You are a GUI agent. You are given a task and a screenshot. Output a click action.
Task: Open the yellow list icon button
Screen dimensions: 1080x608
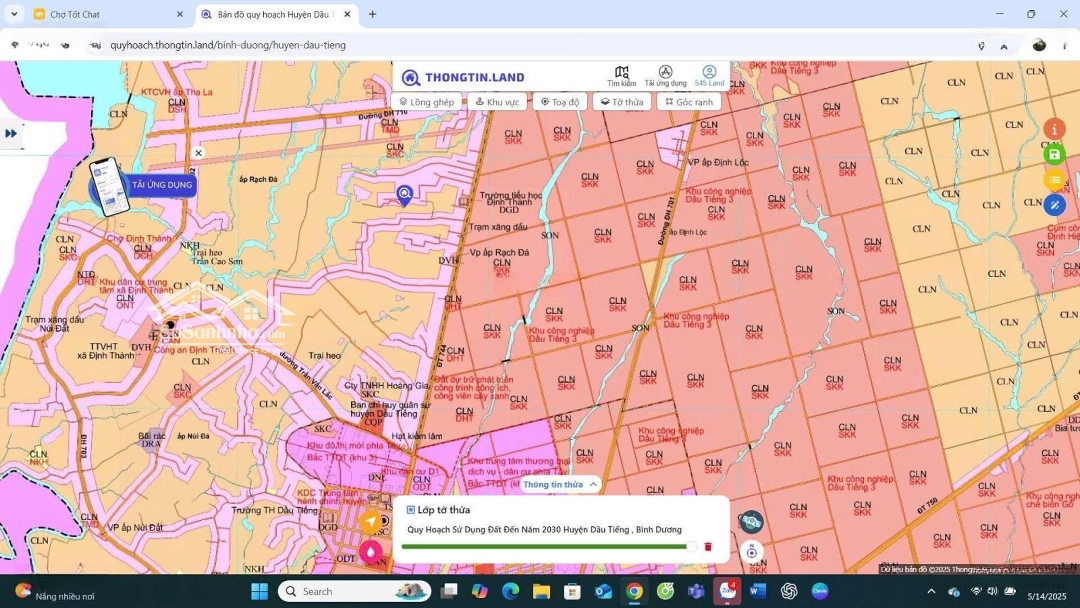pos(1054,180)
